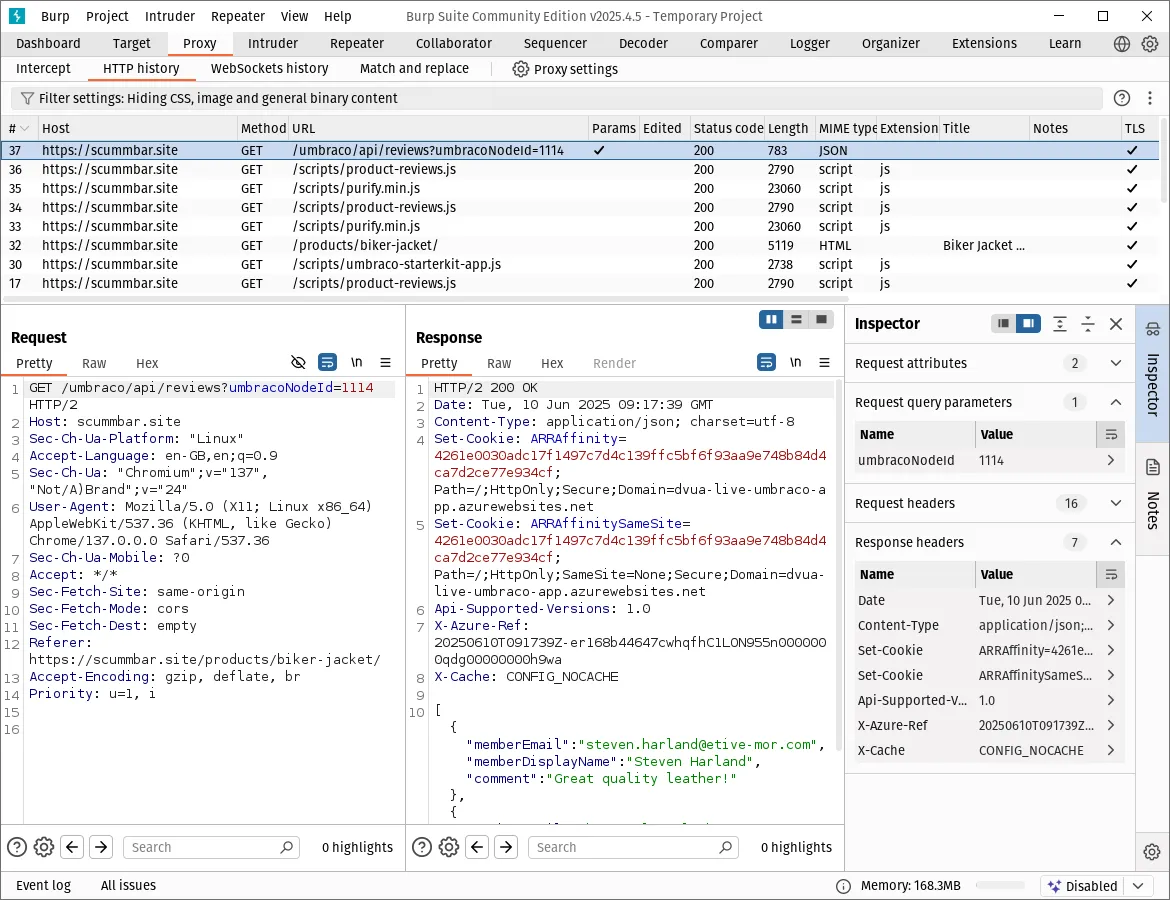
Task: Expand the X-Cache header row chevron
Action: 1111,751
